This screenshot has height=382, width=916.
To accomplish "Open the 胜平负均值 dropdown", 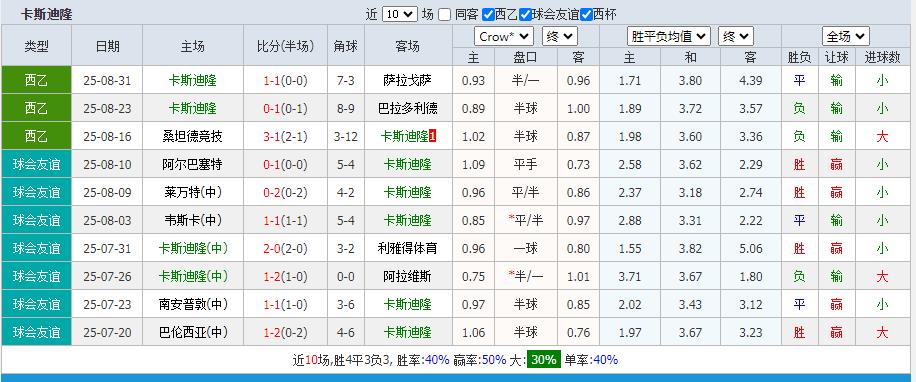I will pyautogui.click(x=668, y=37).
